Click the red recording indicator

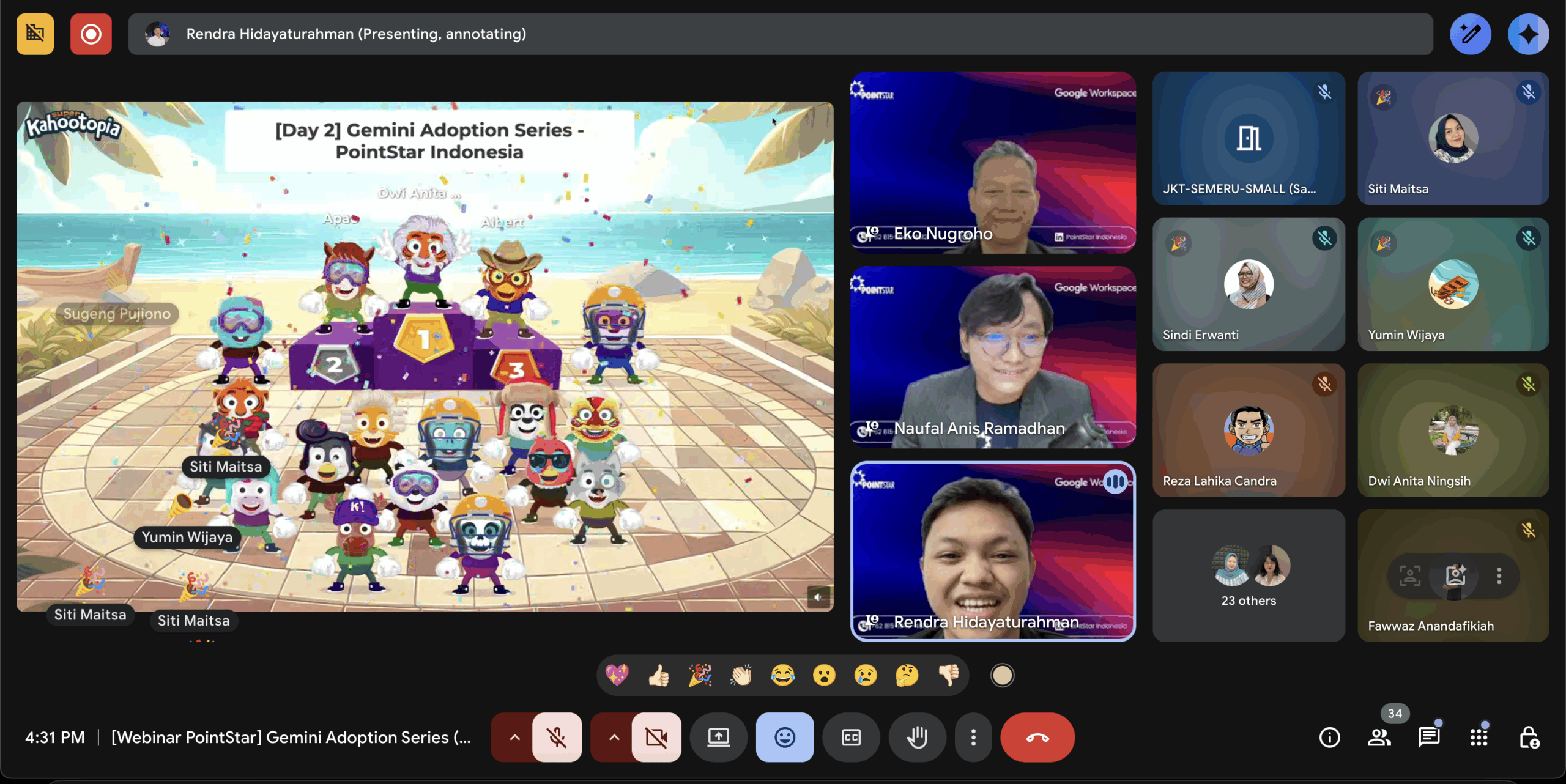tap(91, 34)
